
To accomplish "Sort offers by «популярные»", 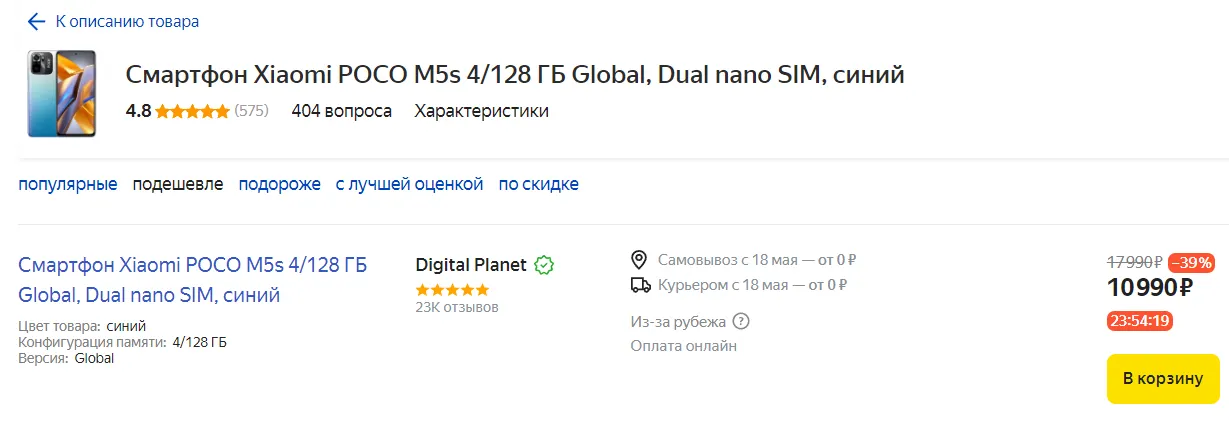I will tap(68, 184).
